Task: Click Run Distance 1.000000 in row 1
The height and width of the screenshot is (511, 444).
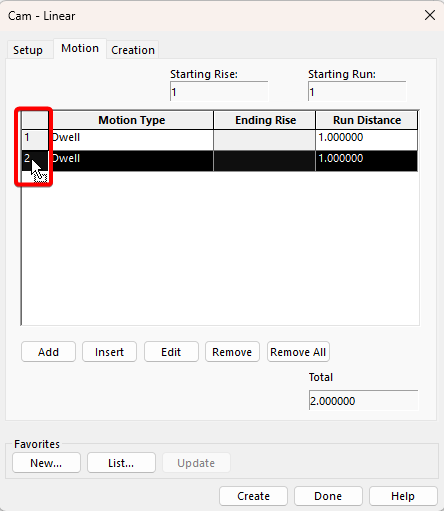Action: coord(367,140)
